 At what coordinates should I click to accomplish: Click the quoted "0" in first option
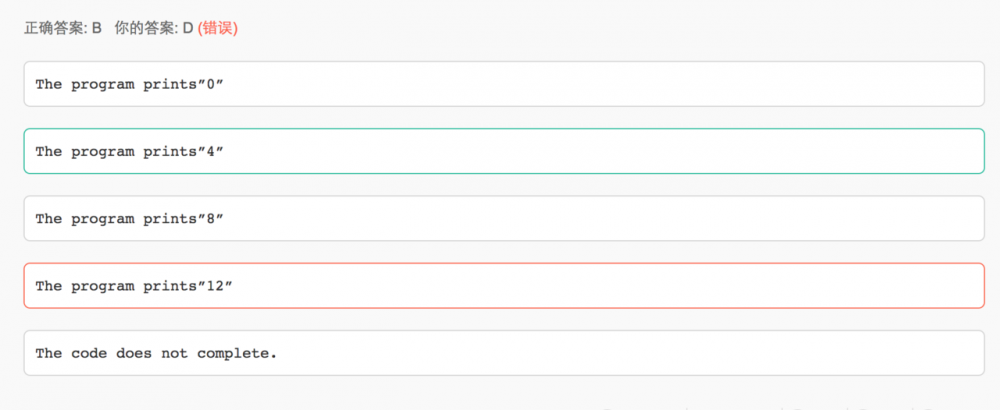tap(207, 84)
